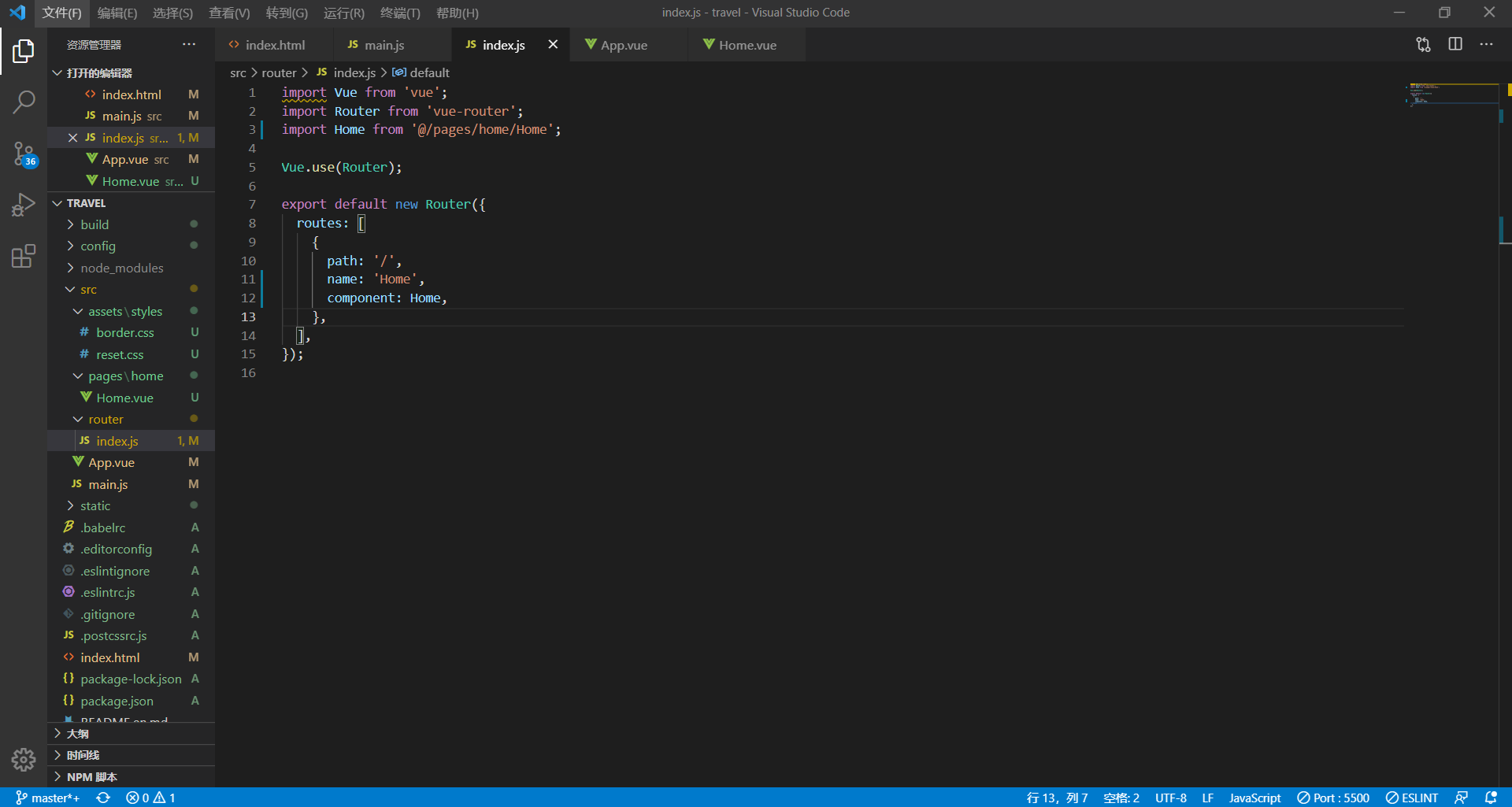This screenshot has width=1512, height=807.
Task: Open the 查看(V) menu
Action: coord(229,13)
